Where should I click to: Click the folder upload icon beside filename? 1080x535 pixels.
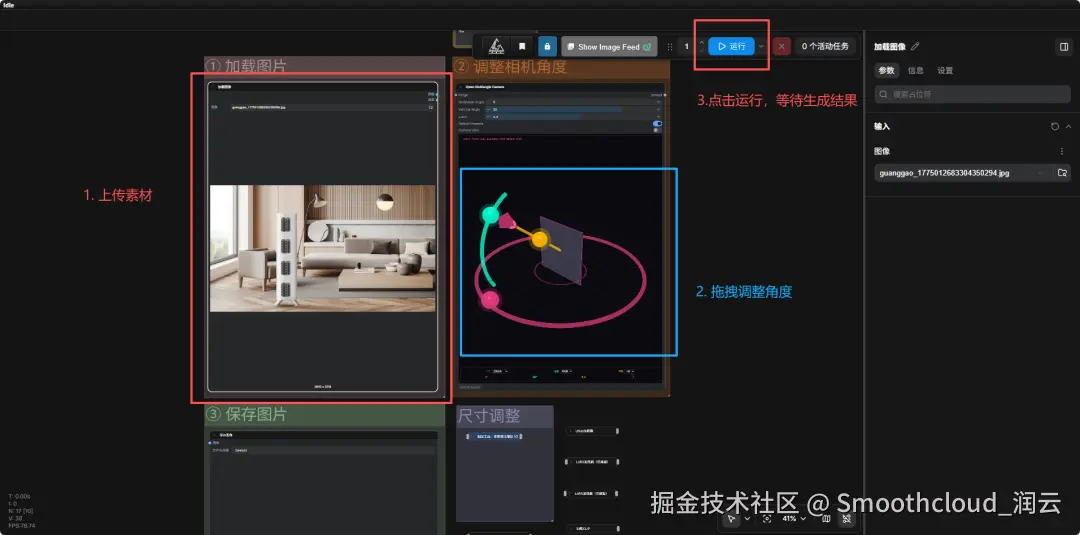click(1062, 173)
